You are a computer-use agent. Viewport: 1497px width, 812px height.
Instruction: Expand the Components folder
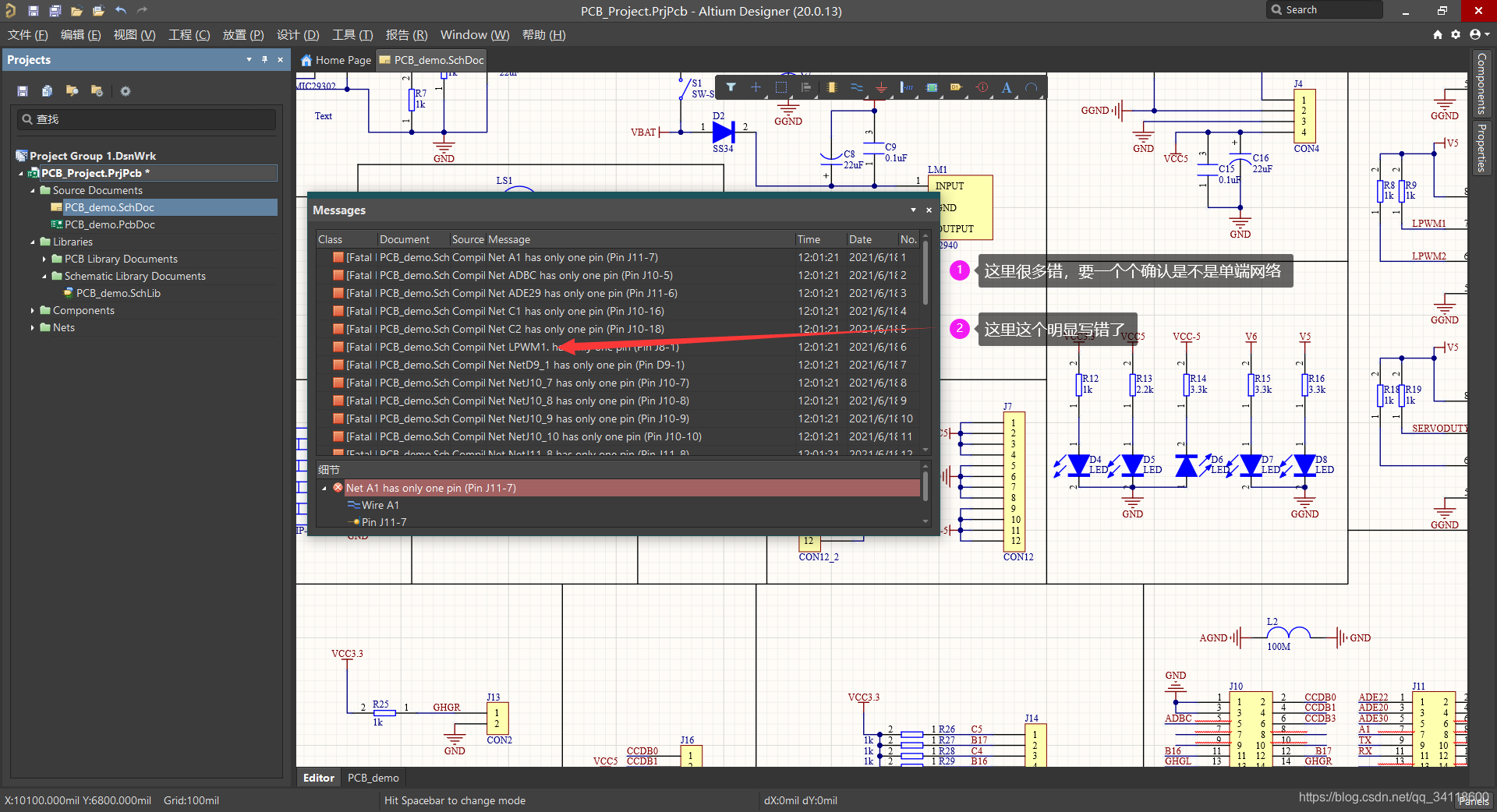(x=33, y=310)
